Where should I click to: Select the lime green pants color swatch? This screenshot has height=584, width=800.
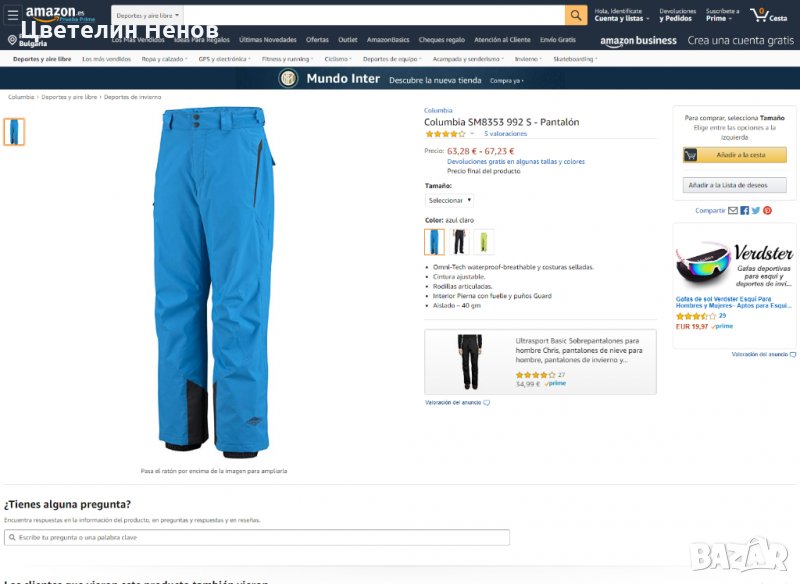tap(484, 242)
